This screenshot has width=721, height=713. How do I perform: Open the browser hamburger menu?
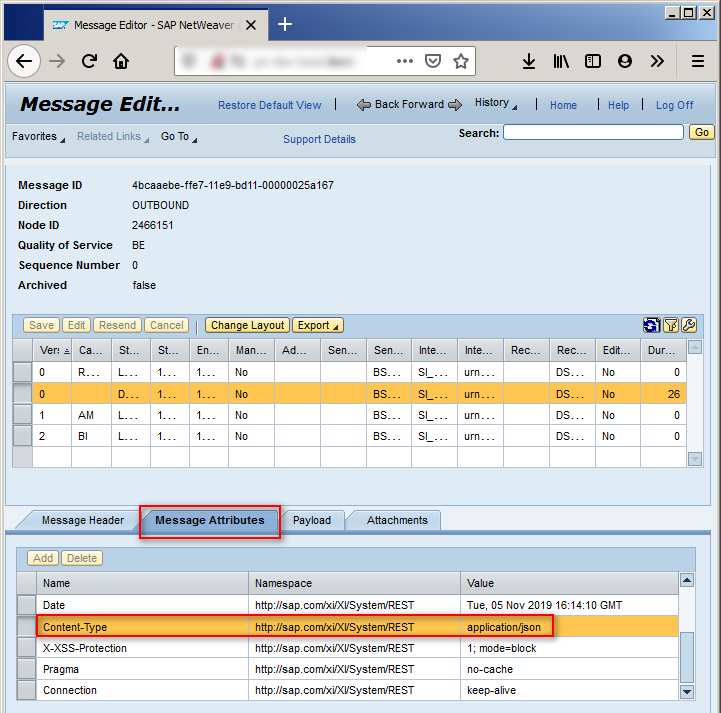pos(698,61)
